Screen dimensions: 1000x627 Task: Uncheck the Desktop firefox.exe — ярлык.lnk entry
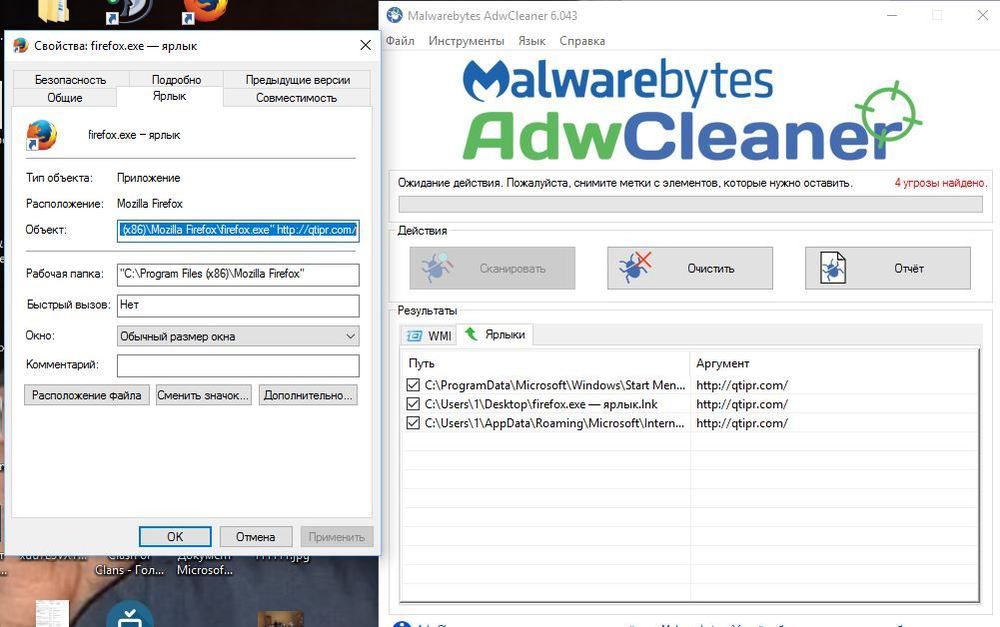coord(413,404)
